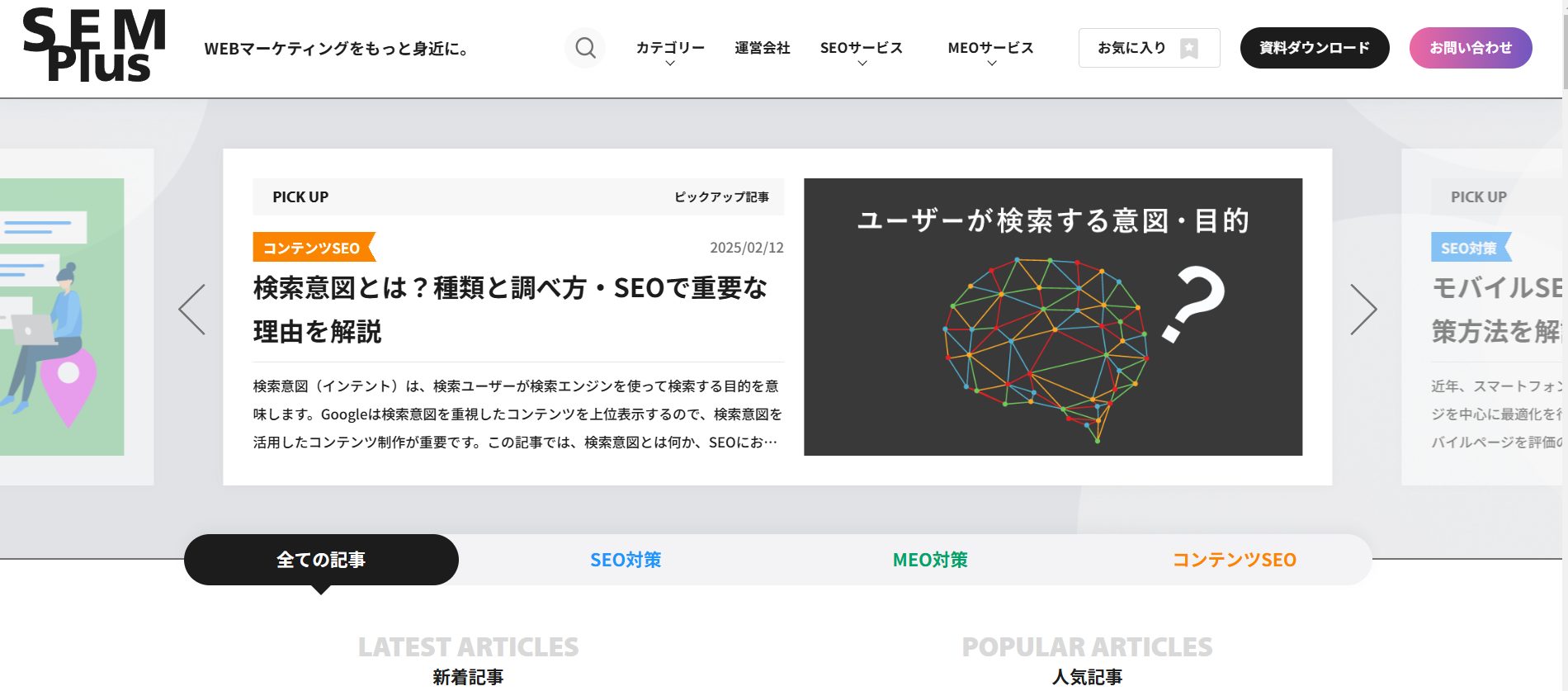The height and width of the screenshot is (691, 1568).
Task: Switch to the コンテンツSEO tab
Action: pos(1234,560)
